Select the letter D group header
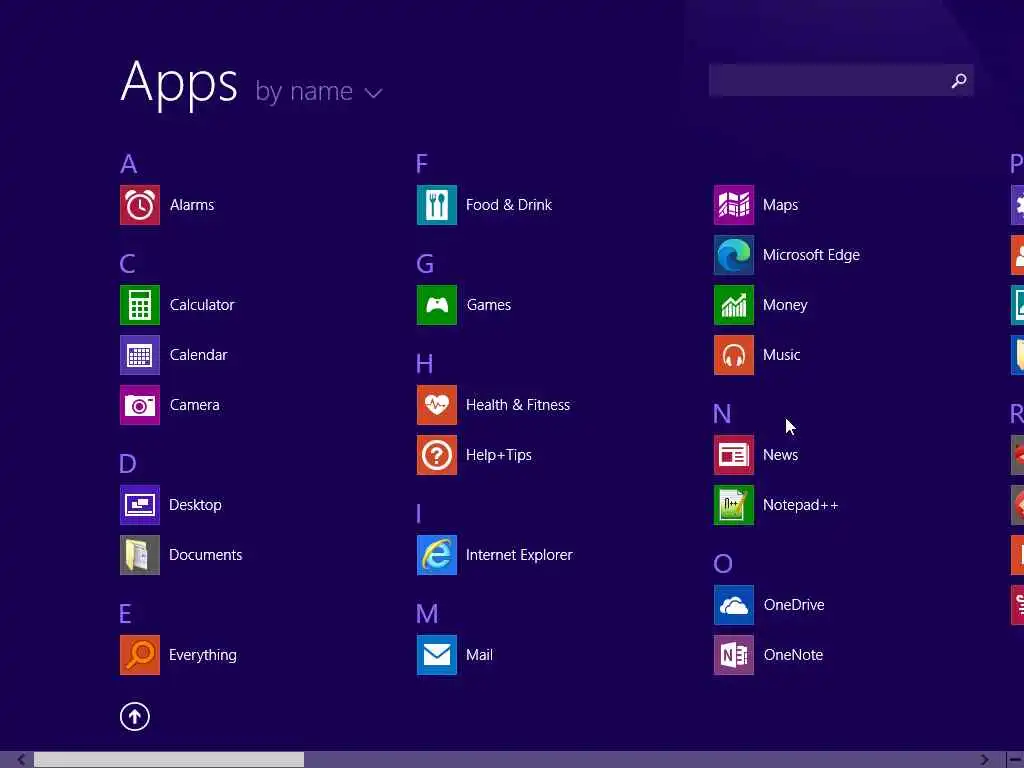Image resolution: width=1024 pixels, height=768 pixels. (x=127, y=464)
